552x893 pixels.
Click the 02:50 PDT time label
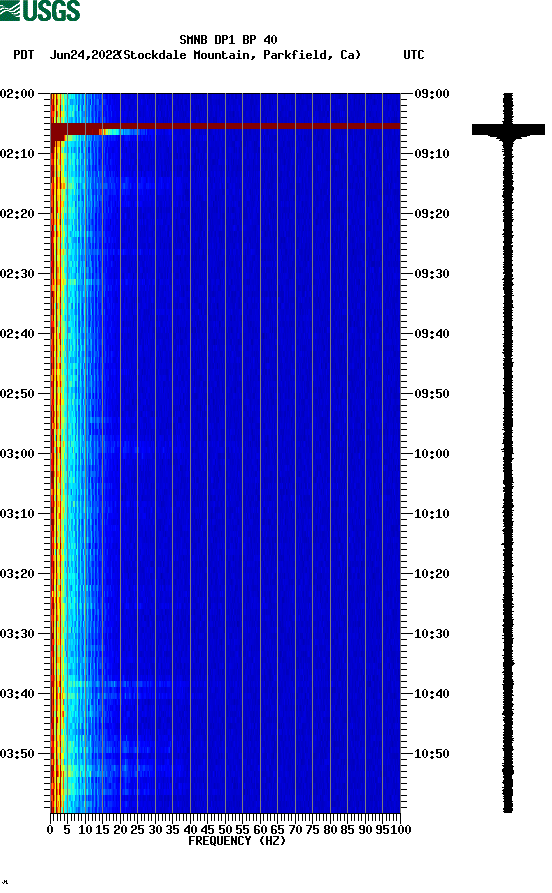point(17,394)
